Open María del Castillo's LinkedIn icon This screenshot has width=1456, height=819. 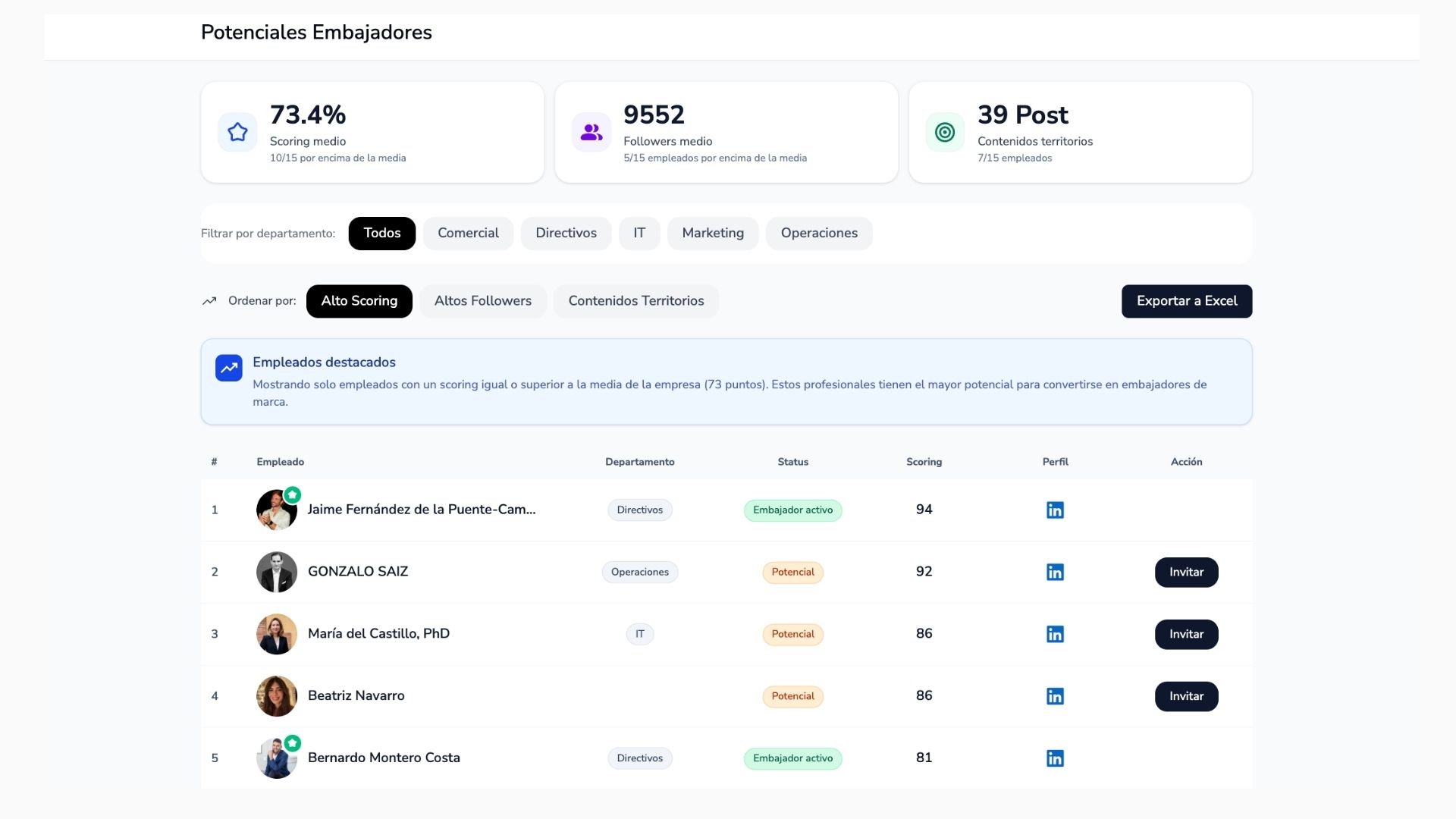point(1055,634)
